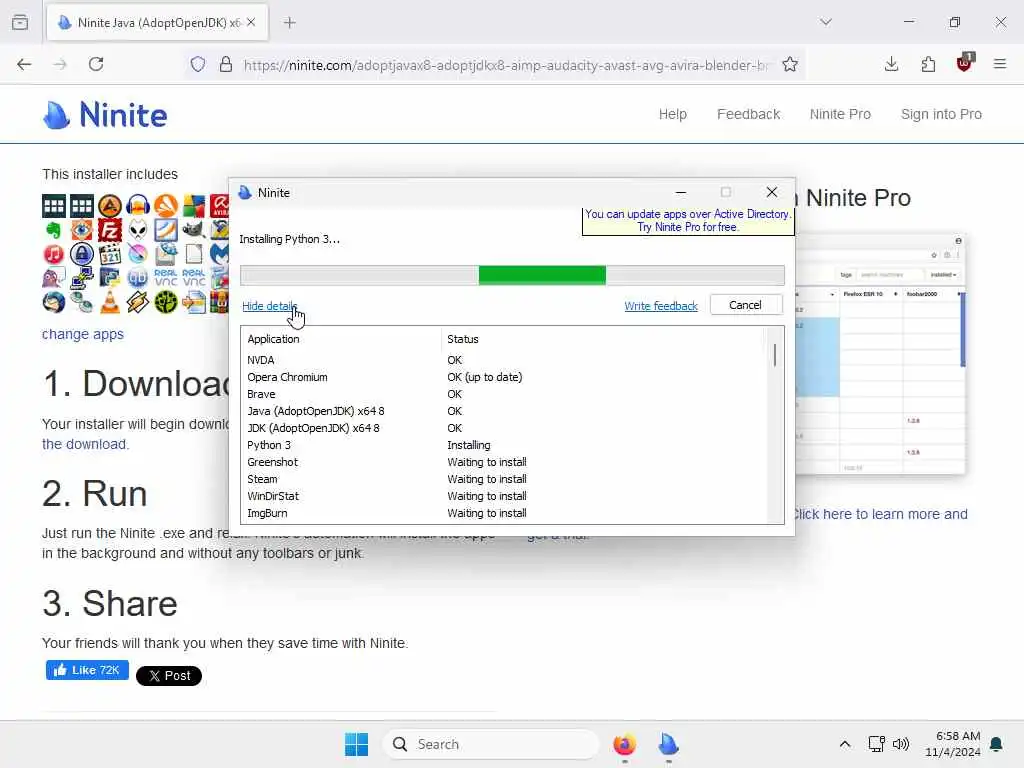Click Write feedback link in installer
The width and height of the screenshot is (1024, 768).
(661, 306)
